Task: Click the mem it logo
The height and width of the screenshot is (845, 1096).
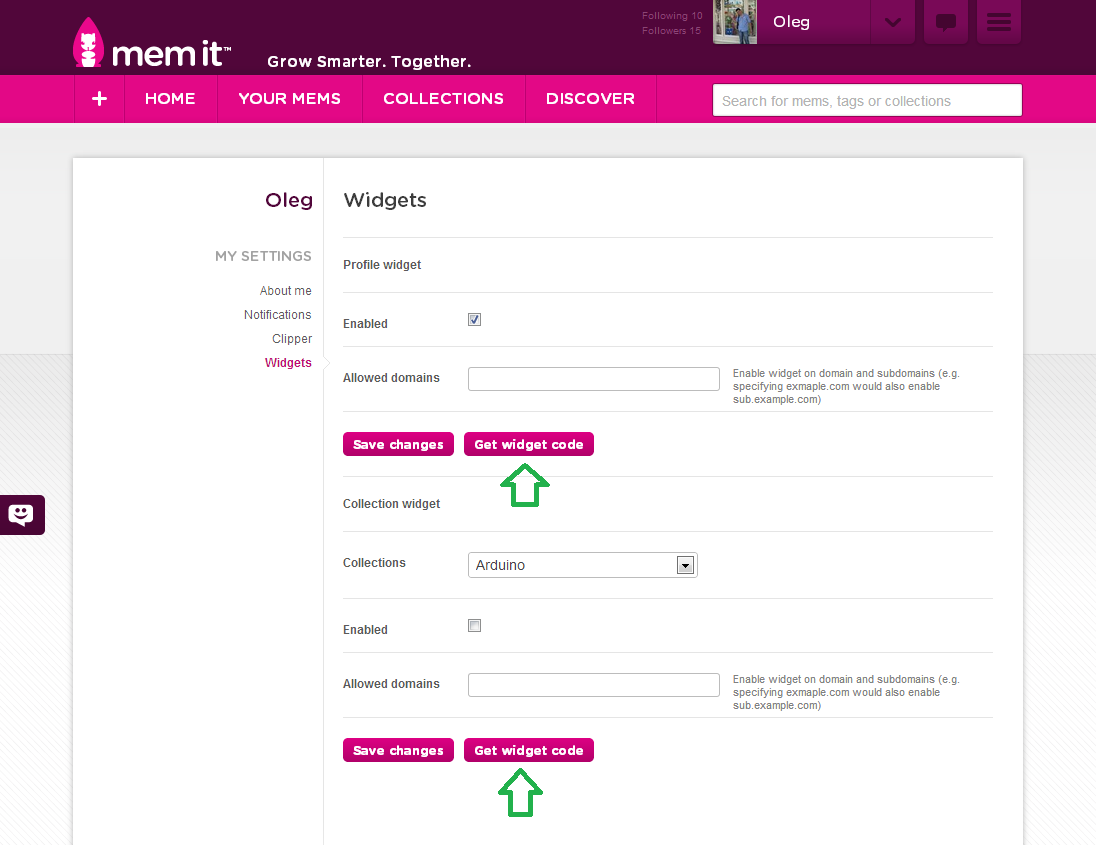Action: (x=152, y=43)
